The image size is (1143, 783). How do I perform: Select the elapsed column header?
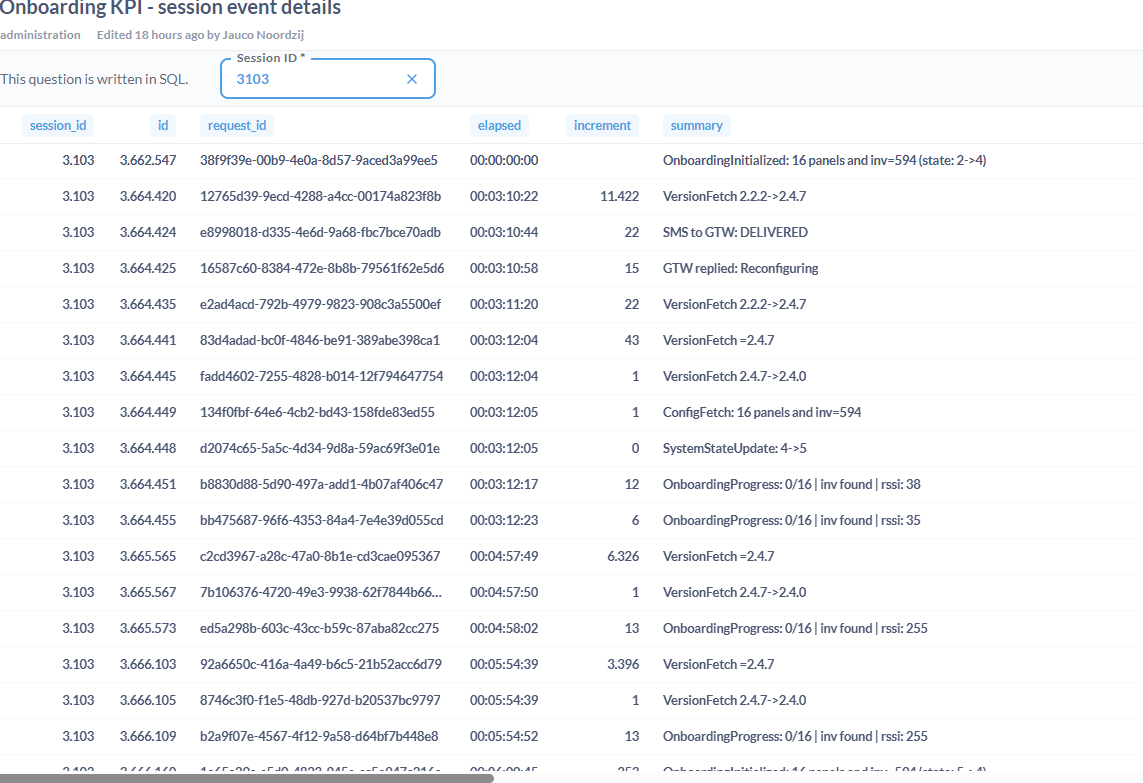tap(499, 126)
